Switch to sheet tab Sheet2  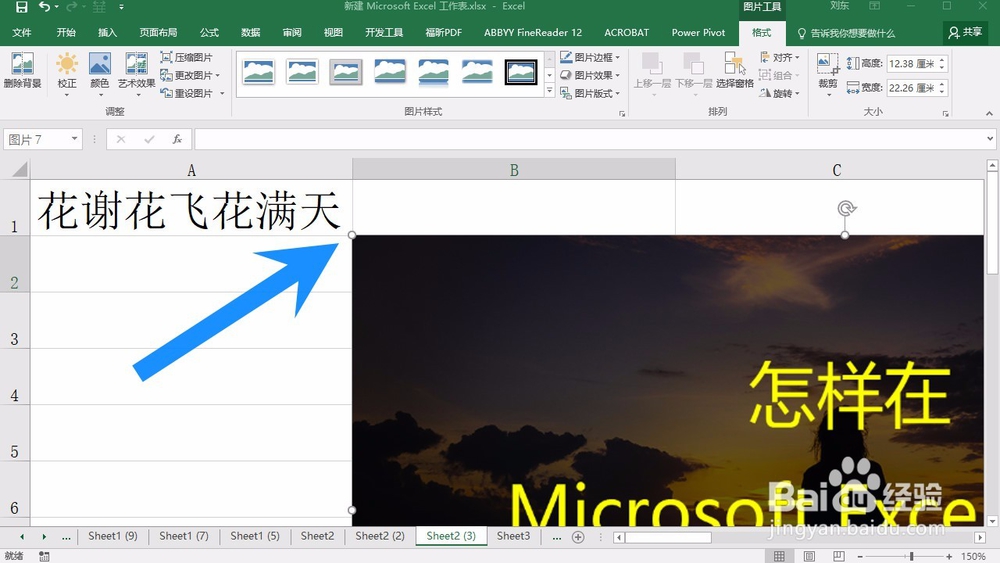tap(318, 536)
